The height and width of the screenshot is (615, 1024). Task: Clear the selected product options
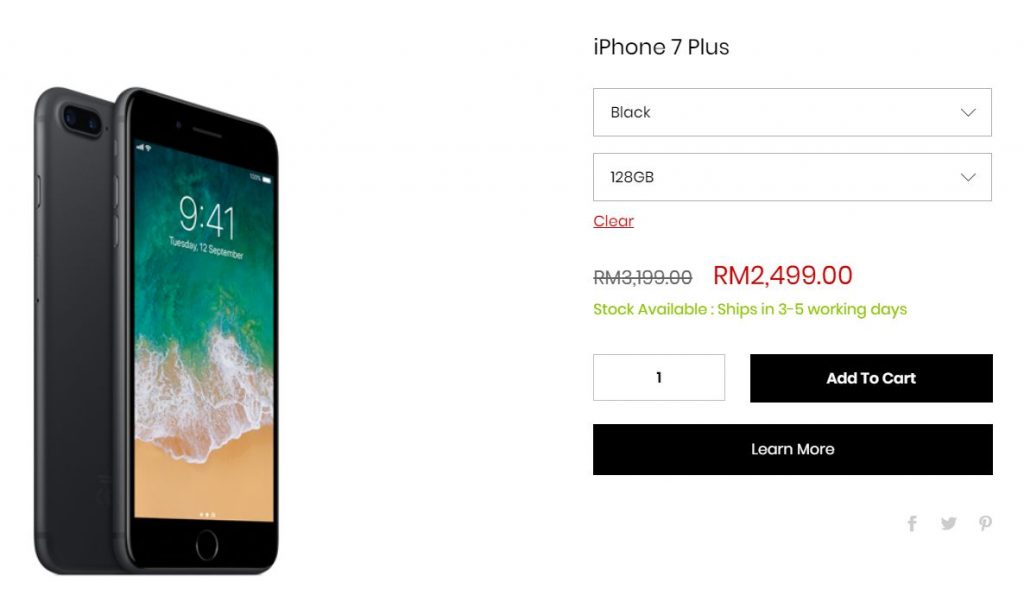613,221
